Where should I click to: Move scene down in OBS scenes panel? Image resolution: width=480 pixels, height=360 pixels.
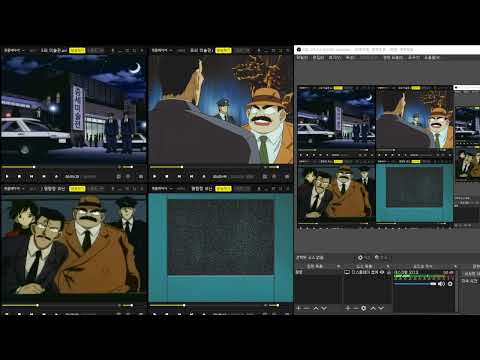click(x=324, y=308)
